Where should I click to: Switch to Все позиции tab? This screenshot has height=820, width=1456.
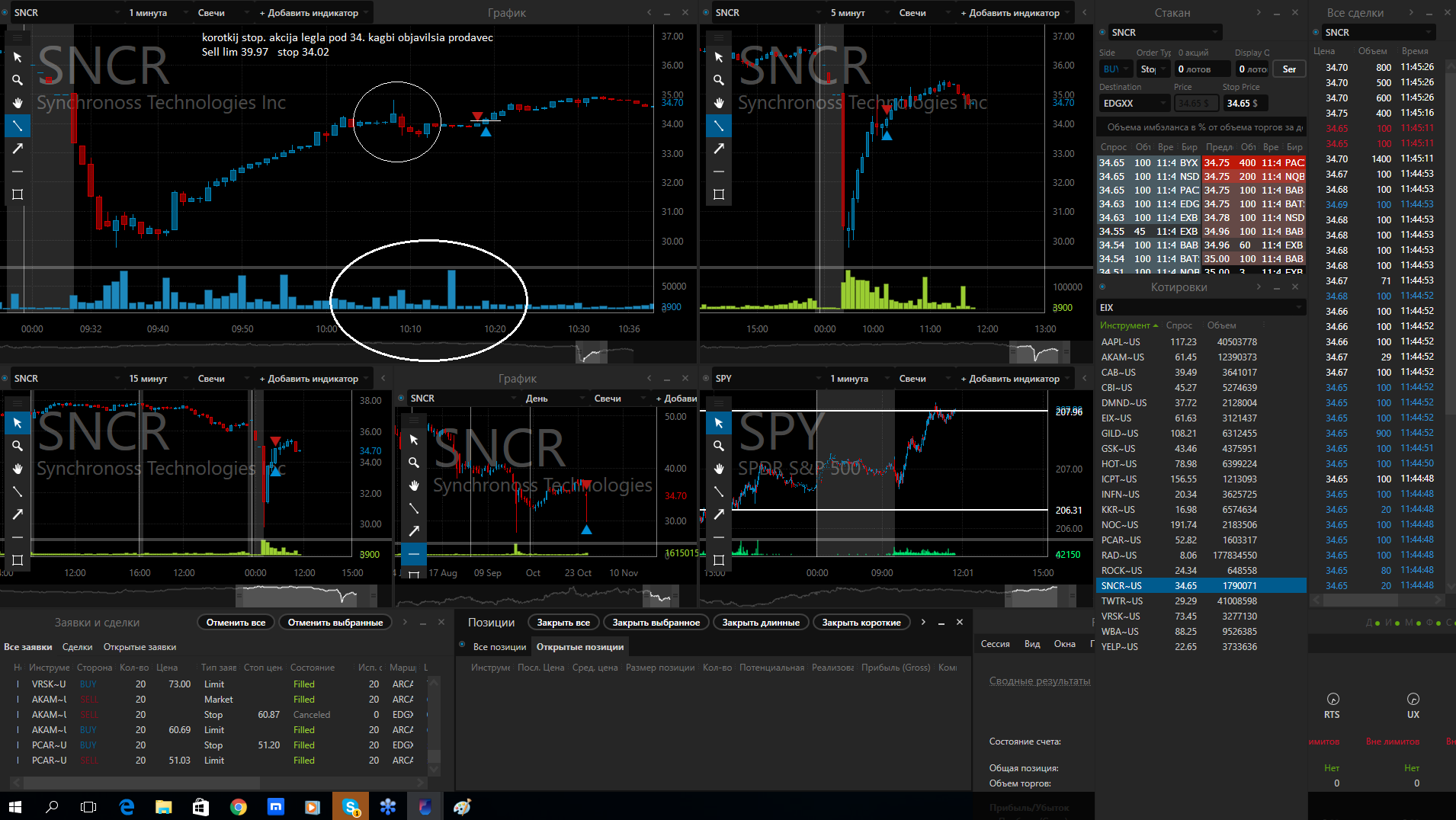(499, 647)
